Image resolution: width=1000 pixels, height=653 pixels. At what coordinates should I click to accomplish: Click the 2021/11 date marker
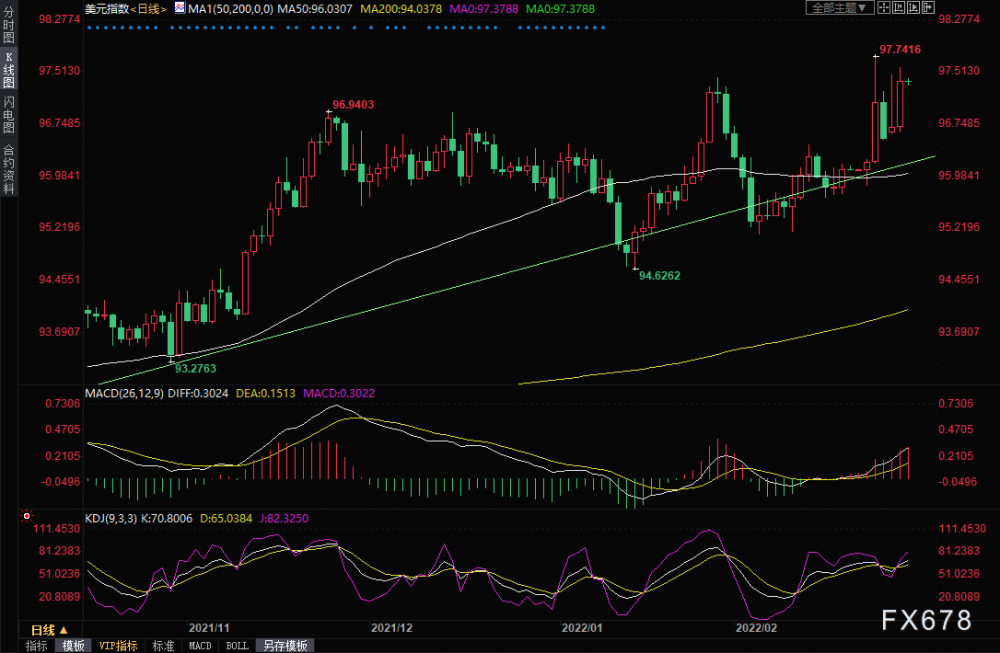(209, 628)
